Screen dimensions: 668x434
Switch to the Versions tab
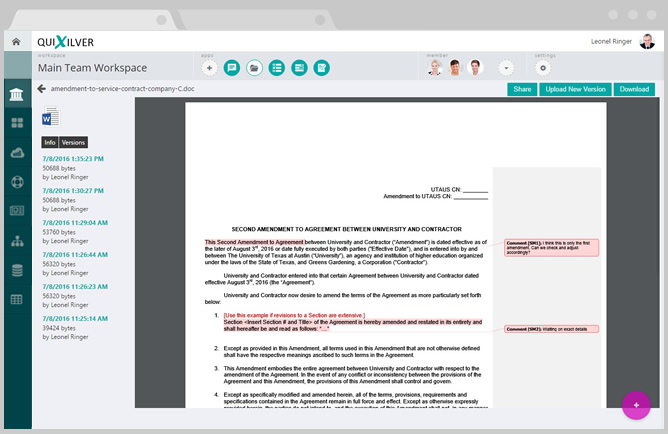[x=73, y=142]
